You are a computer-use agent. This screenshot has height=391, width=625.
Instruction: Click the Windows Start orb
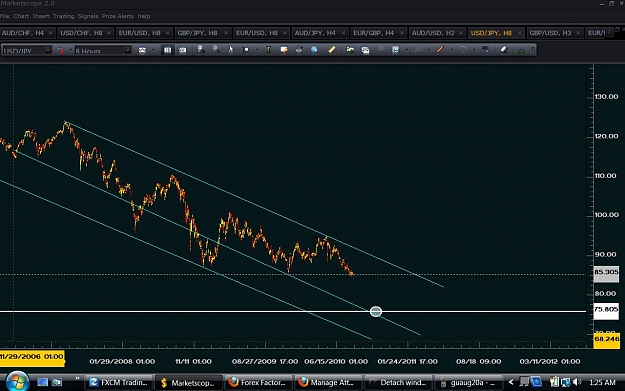click(x=17, y=381)
